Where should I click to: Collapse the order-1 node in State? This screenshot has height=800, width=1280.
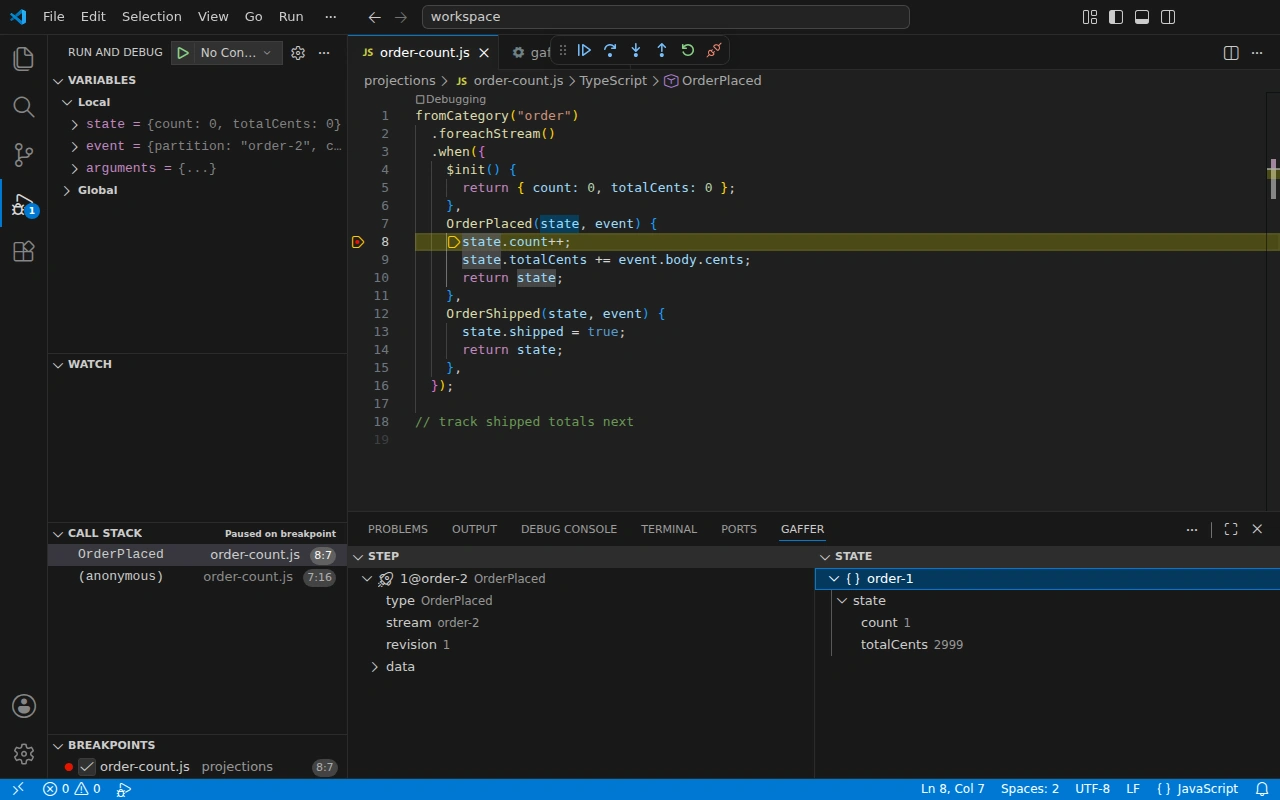click(834, 579)
